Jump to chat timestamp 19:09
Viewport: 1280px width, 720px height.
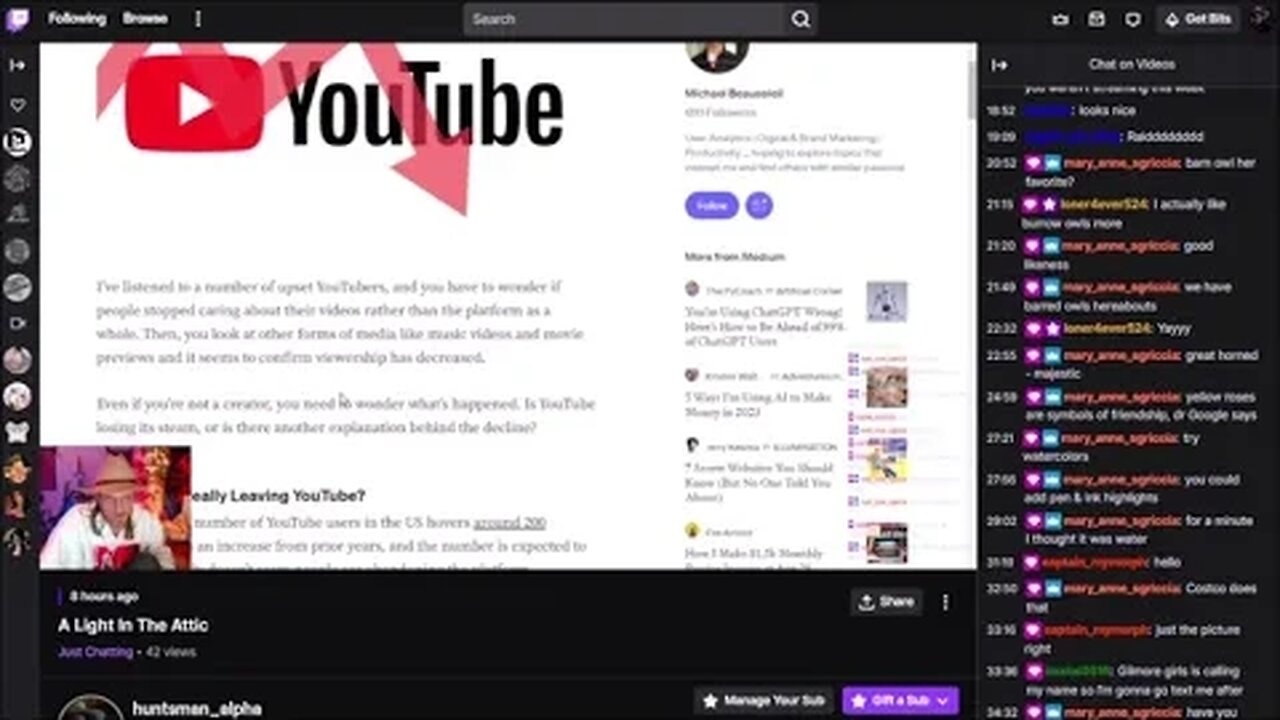[1001, 137]
